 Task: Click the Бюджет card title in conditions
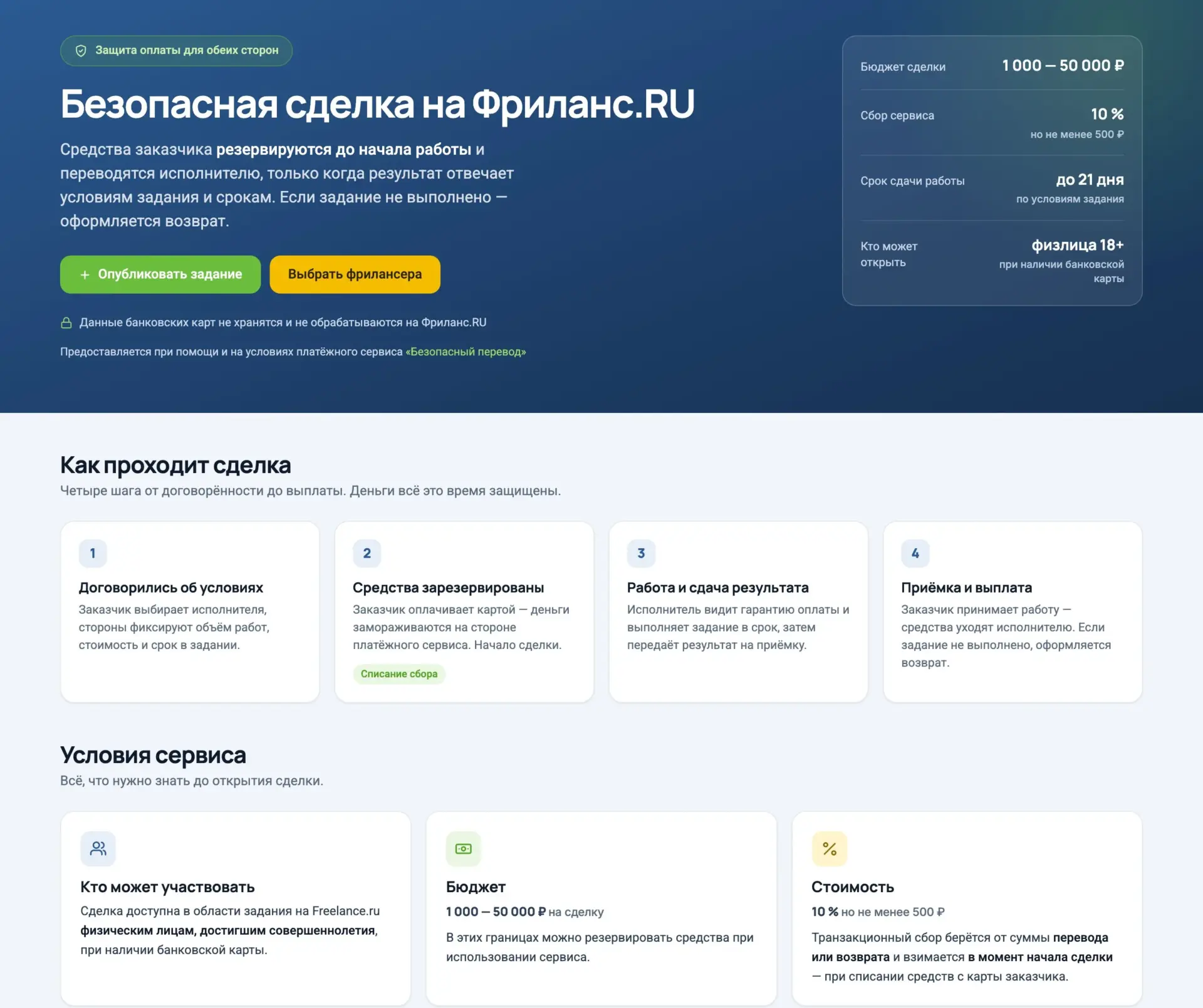point(476,887)
